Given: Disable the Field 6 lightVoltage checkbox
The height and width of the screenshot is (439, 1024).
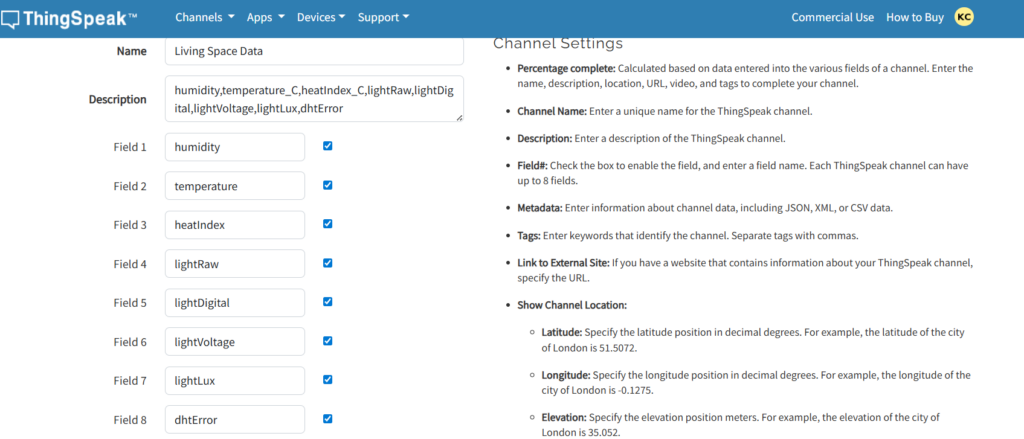Looking at the screenshot, I should (x=328, y=341).
